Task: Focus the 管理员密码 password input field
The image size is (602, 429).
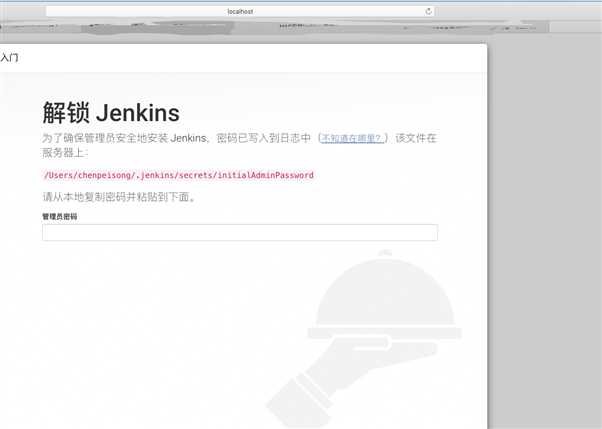Action: 240,232
